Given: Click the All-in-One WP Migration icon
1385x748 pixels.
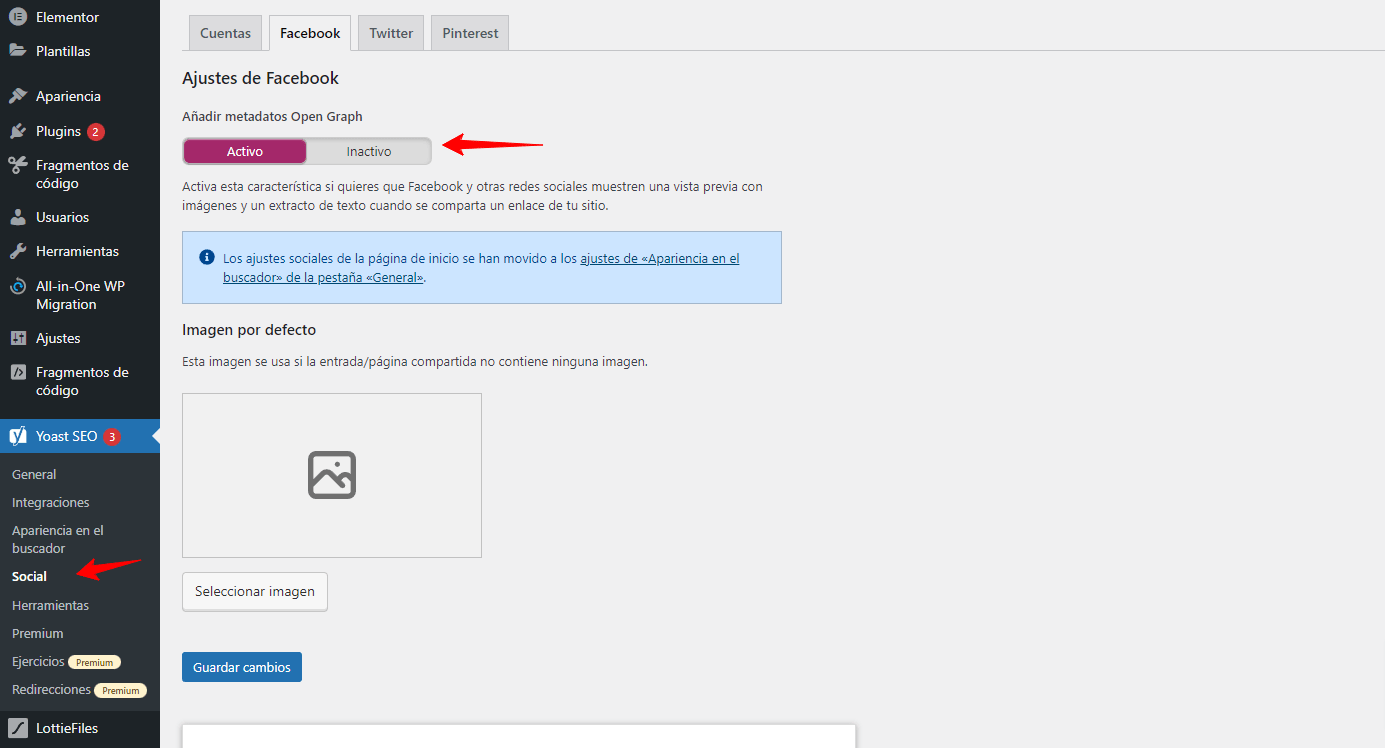Looking at the screenshot, I should [x=18, y=286].
